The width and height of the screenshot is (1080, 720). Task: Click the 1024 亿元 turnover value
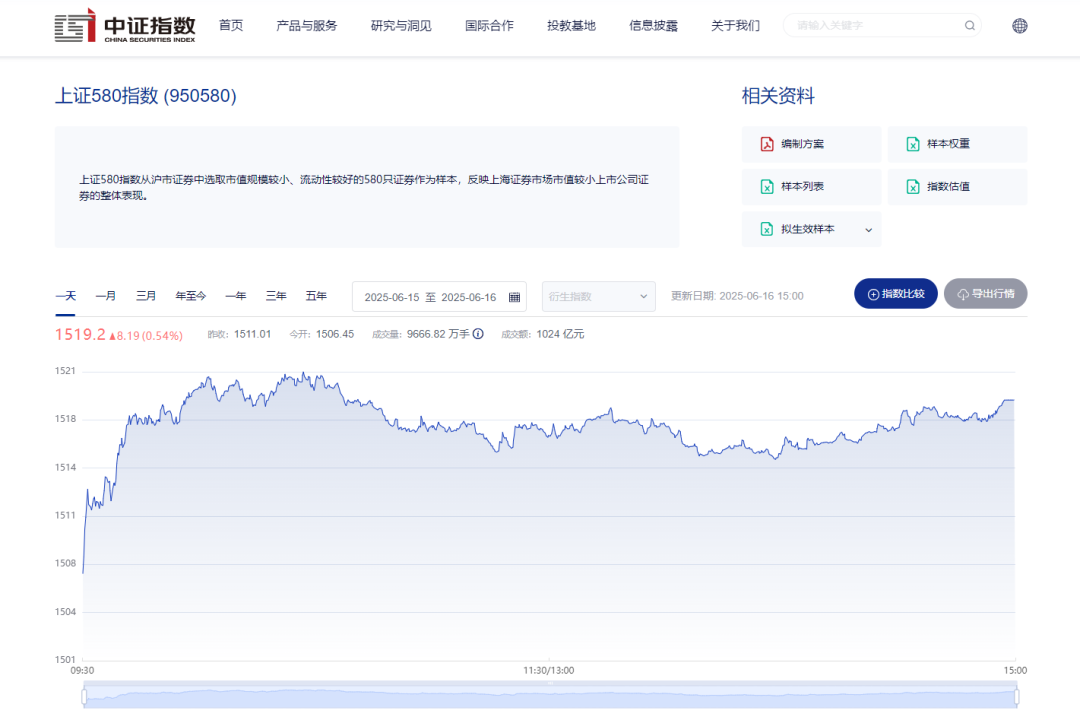click(560, 334)
